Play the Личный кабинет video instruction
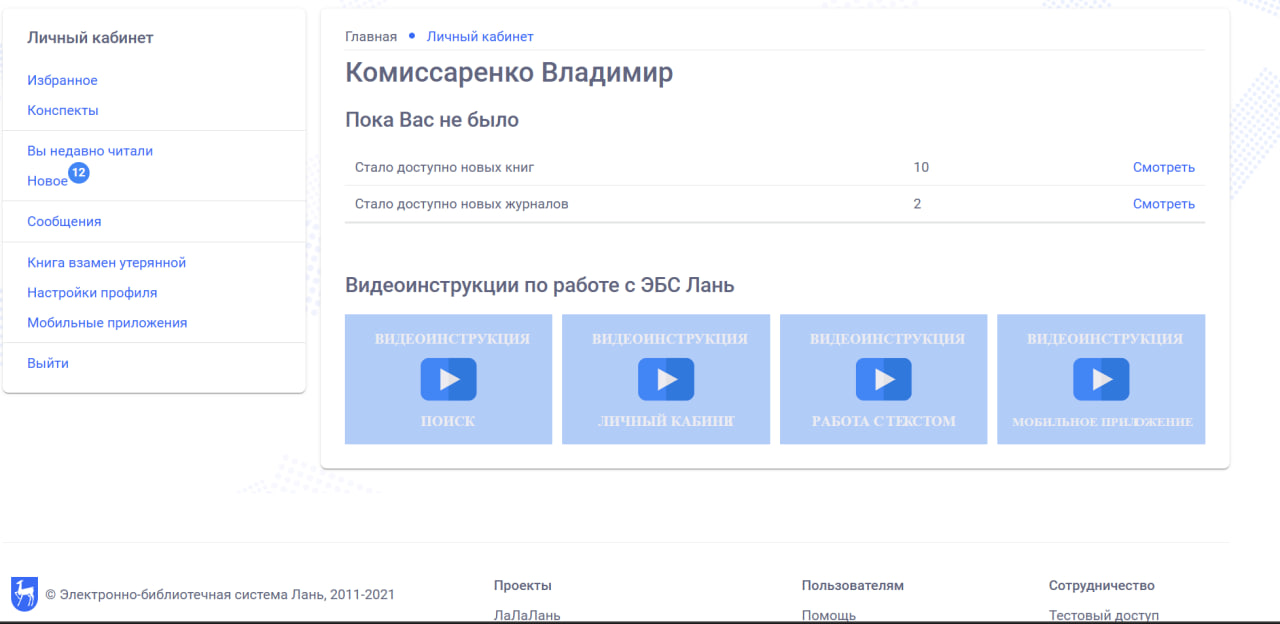The width and height of the screenshot is (1280, 624). coord(666,379)
